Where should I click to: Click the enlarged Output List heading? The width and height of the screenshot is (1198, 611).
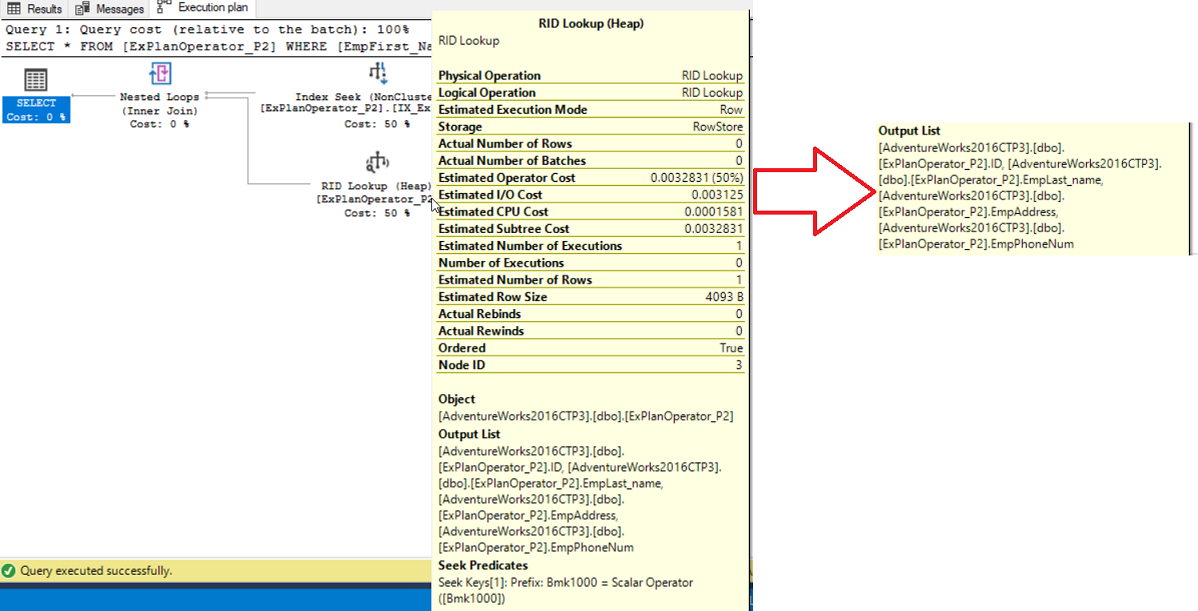(x=909, y=131)
